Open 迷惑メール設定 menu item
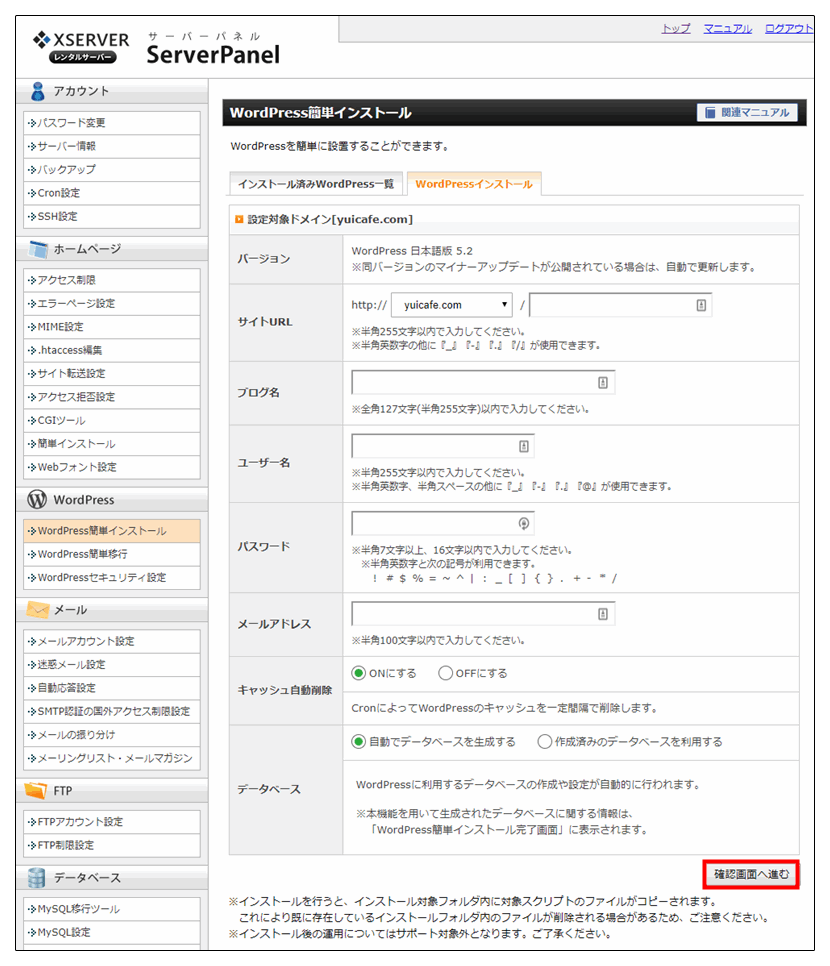 112,665
